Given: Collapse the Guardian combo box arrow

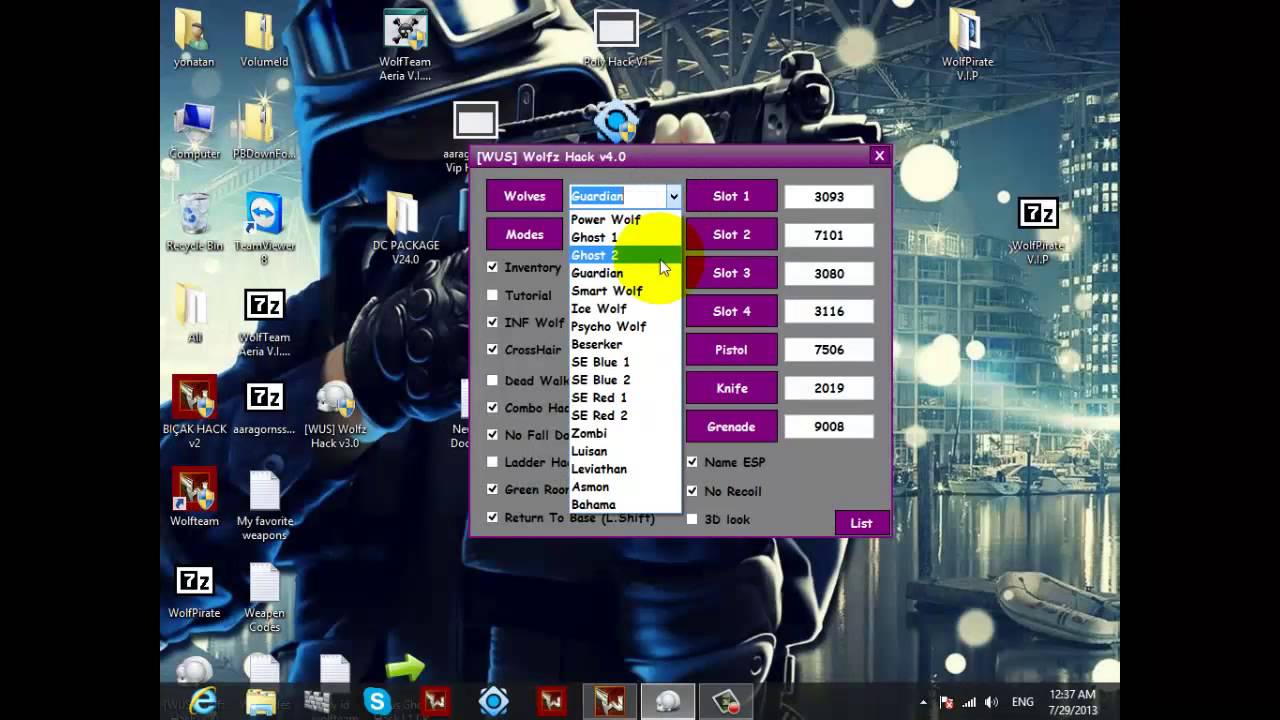Looking at the screenshot, I should pos(673,196).
